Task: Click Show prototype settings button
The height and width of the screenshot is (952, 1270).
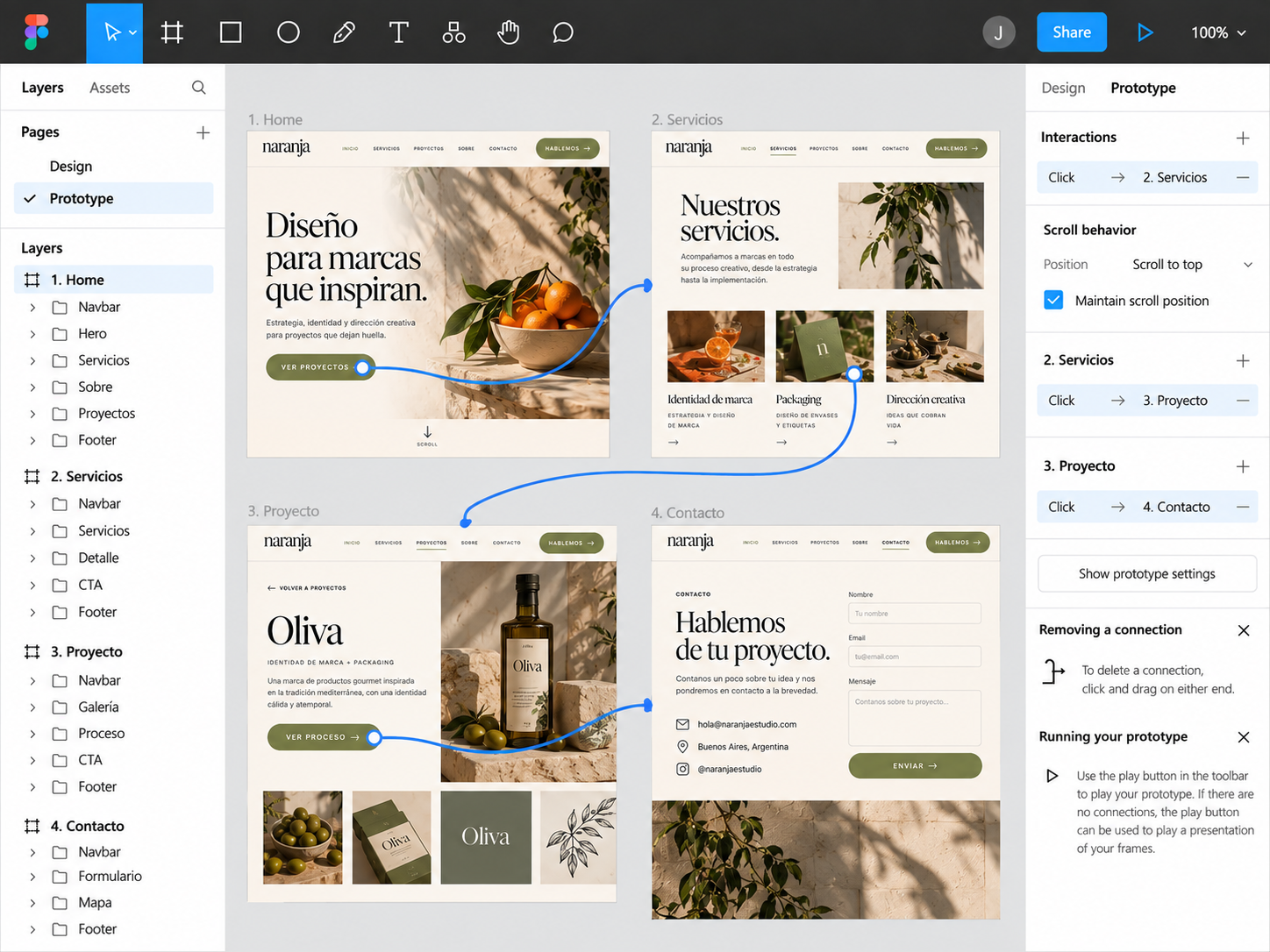Action: pyautogui.click(x=1147, y=573)
